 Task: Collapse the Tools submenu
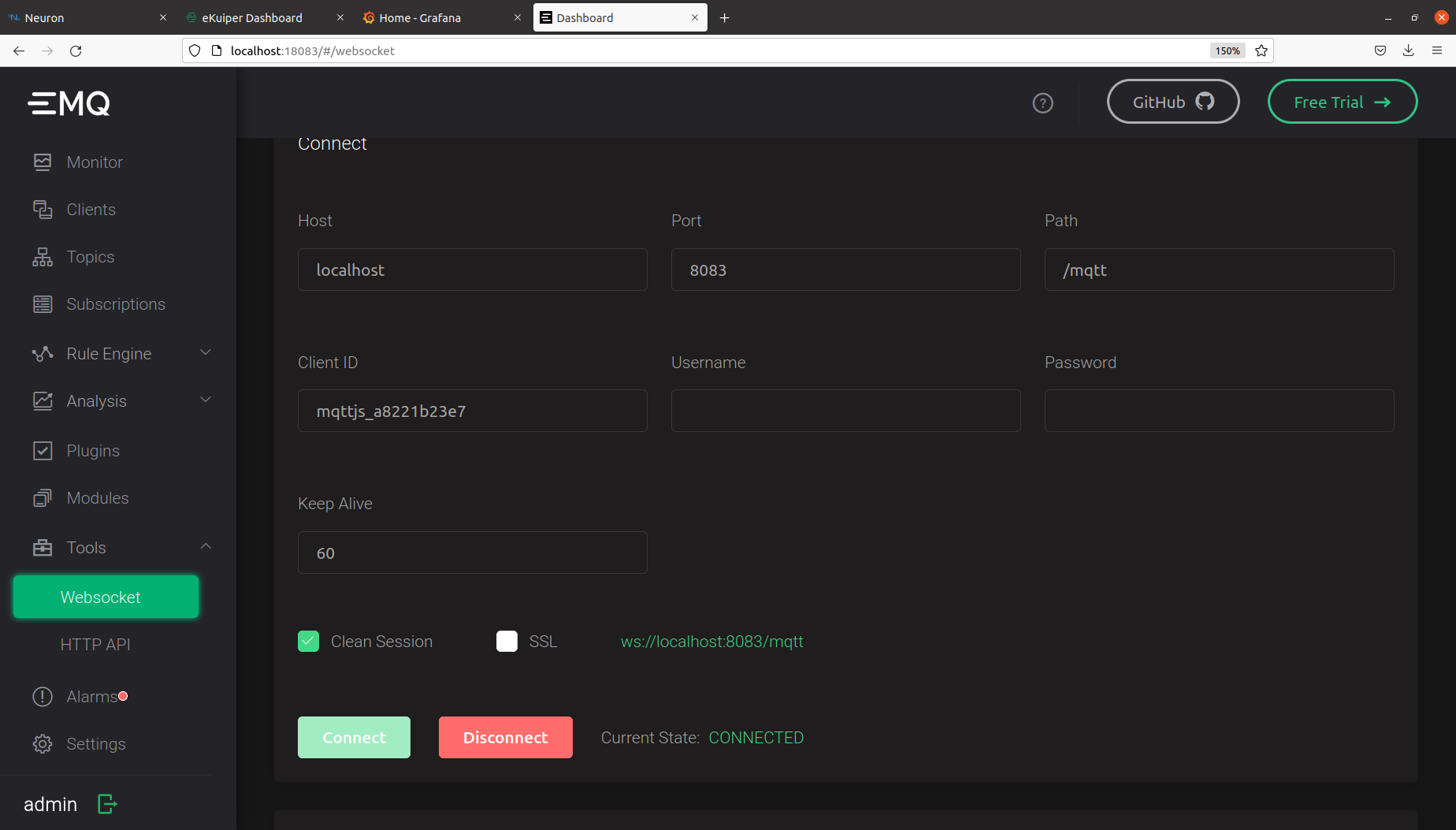tap(206, 547)
